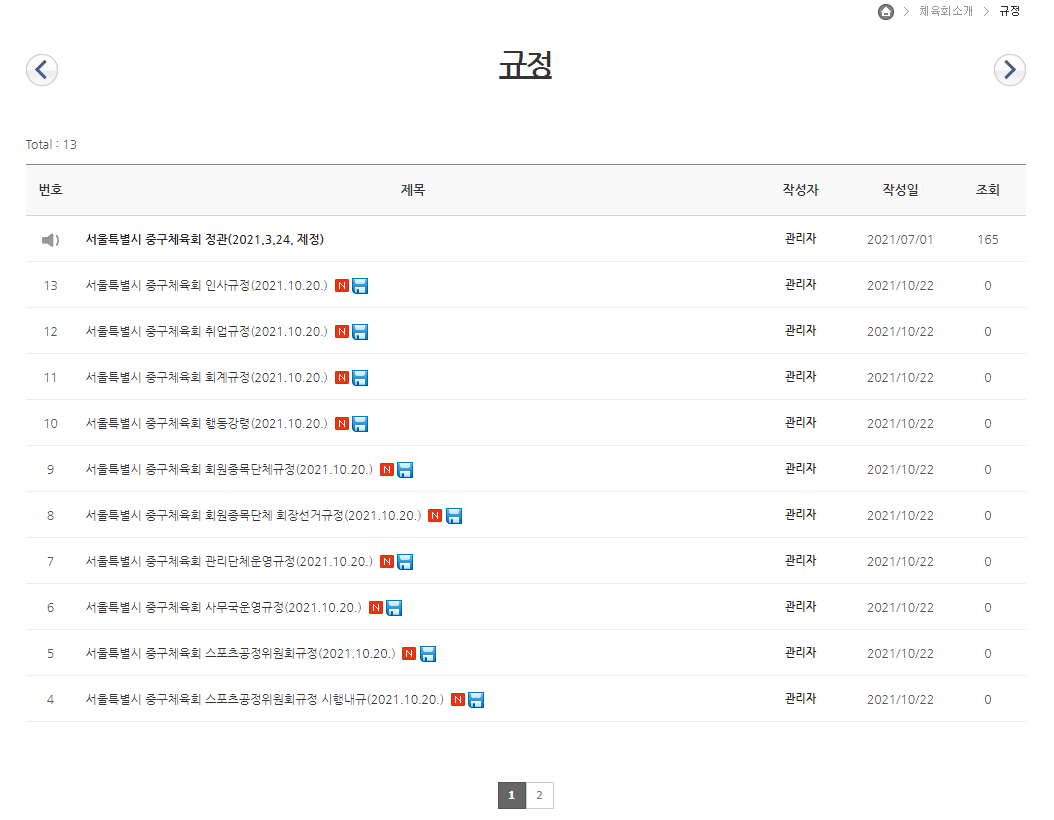Screen dimensions: 1054x820
Task: Open post number 5 스포츠공정위원회규정
Action: coord(240,654)
